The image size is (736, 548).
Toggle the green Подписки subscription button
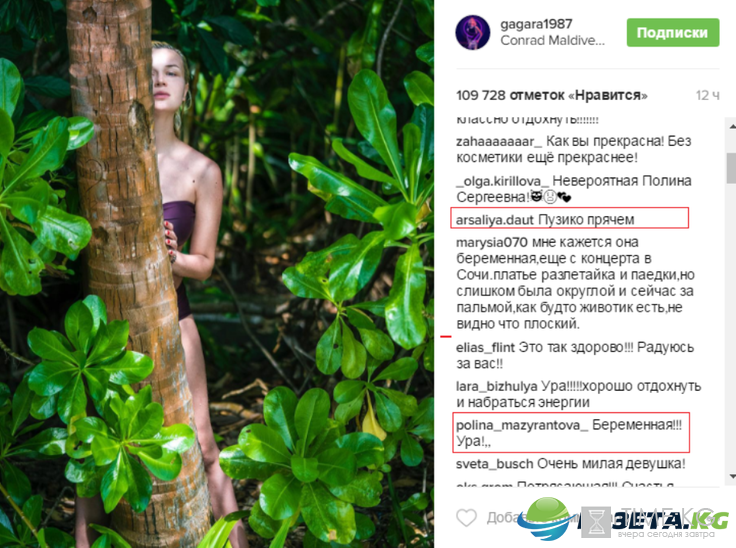tap(673, 32)
